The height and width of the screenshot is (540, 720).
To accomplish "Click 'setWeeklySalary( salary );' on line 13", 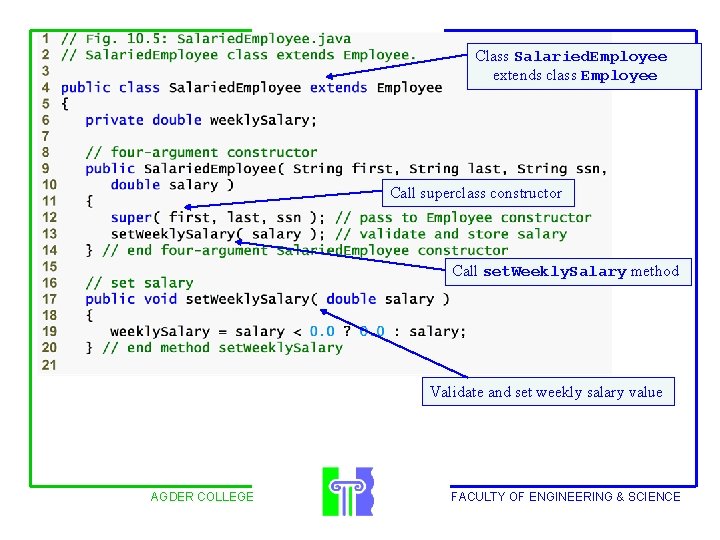I will pos(218,234).
